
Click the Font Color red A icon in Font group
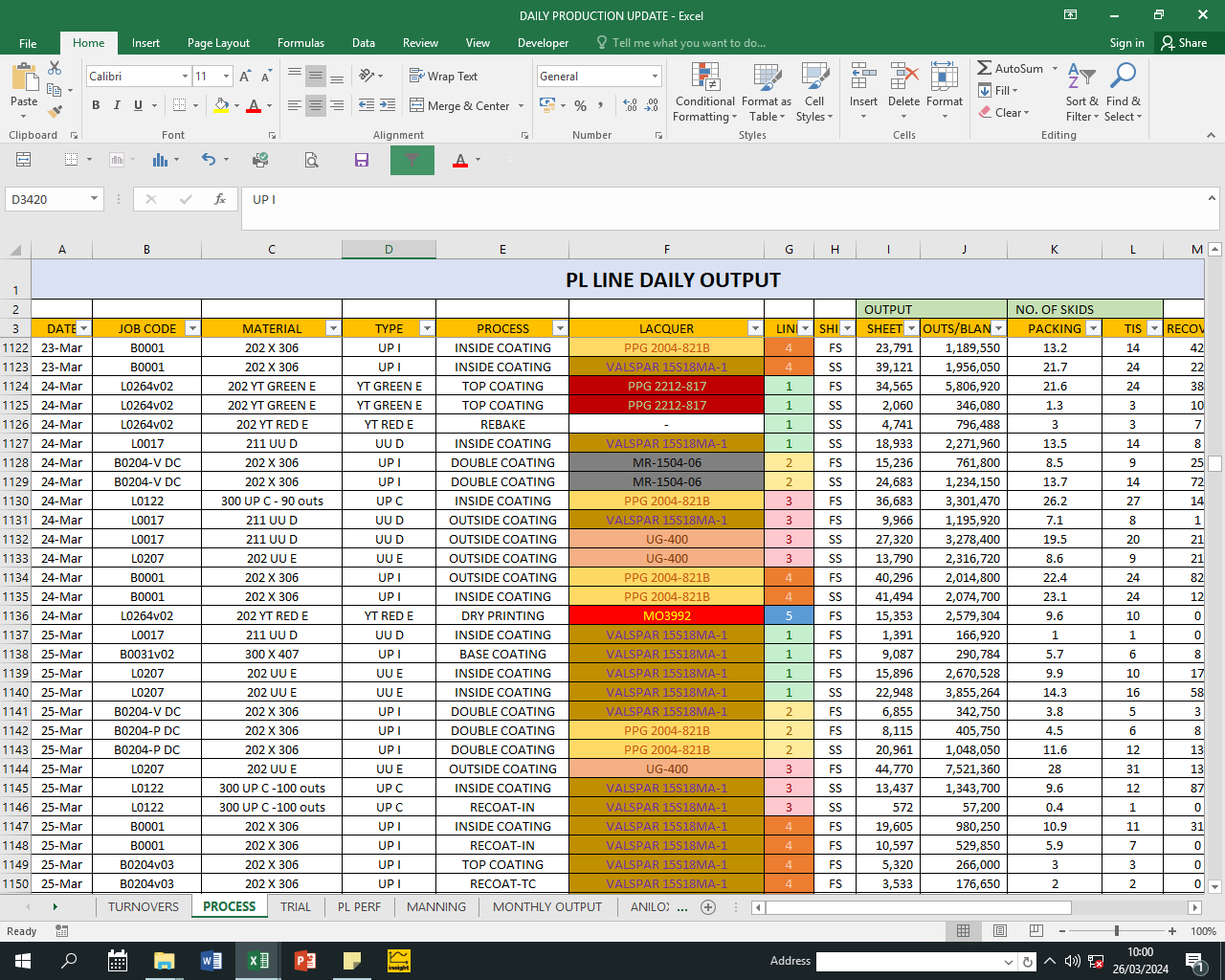coord(254,105)
